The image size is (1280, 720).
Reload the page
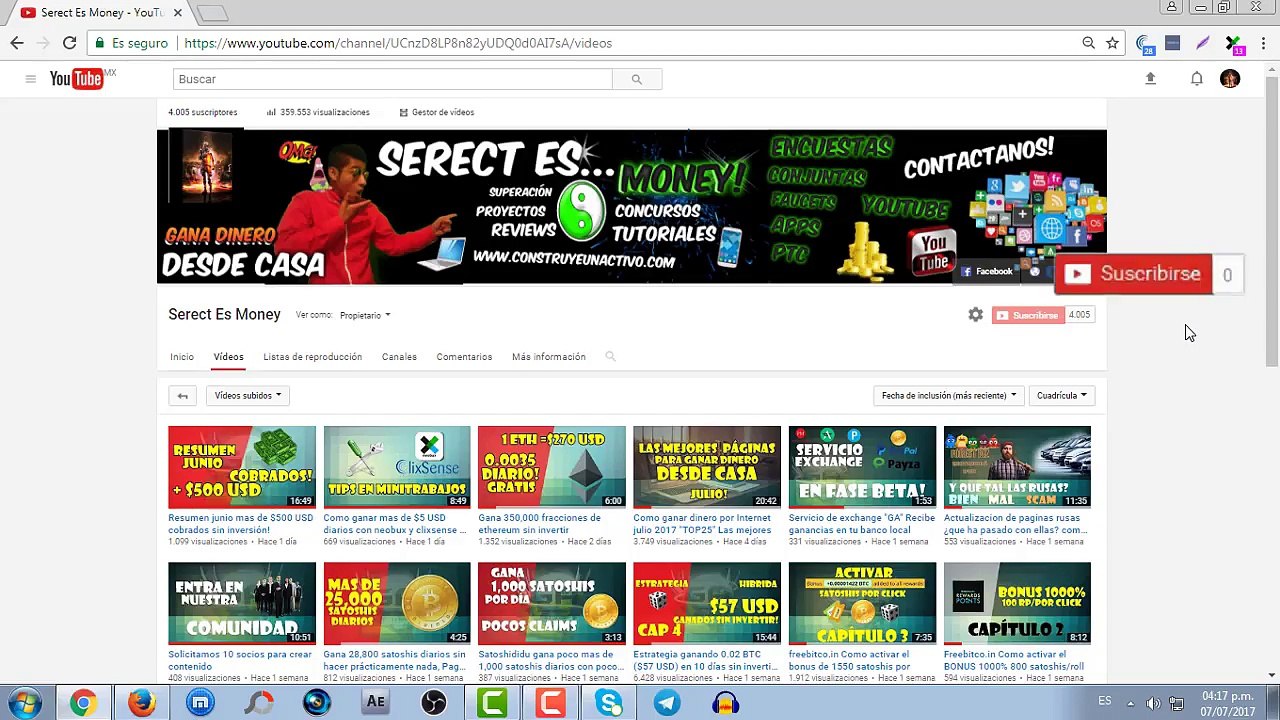69,43
